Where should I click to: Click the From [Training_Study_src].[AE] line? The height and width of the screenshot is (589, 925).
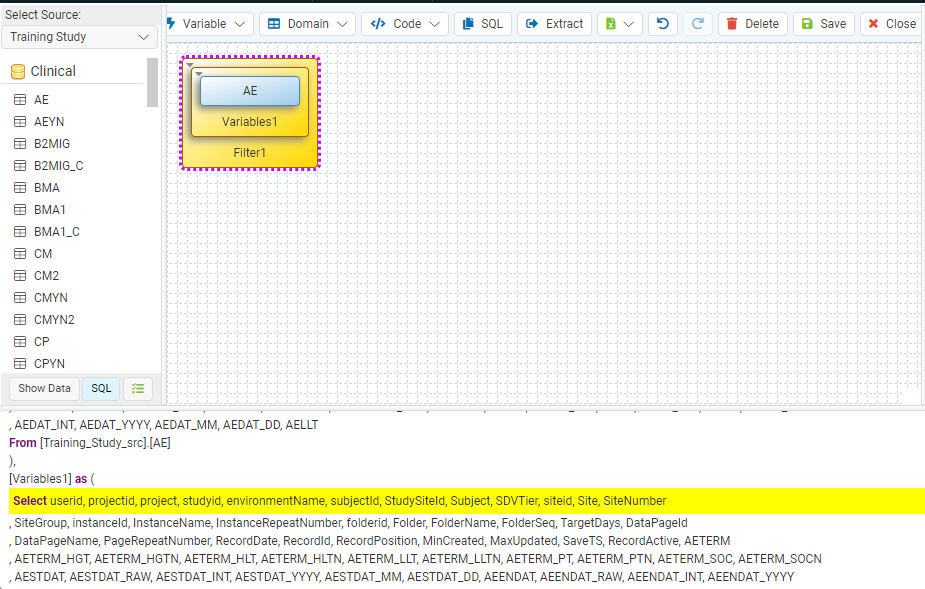(90, 443)
